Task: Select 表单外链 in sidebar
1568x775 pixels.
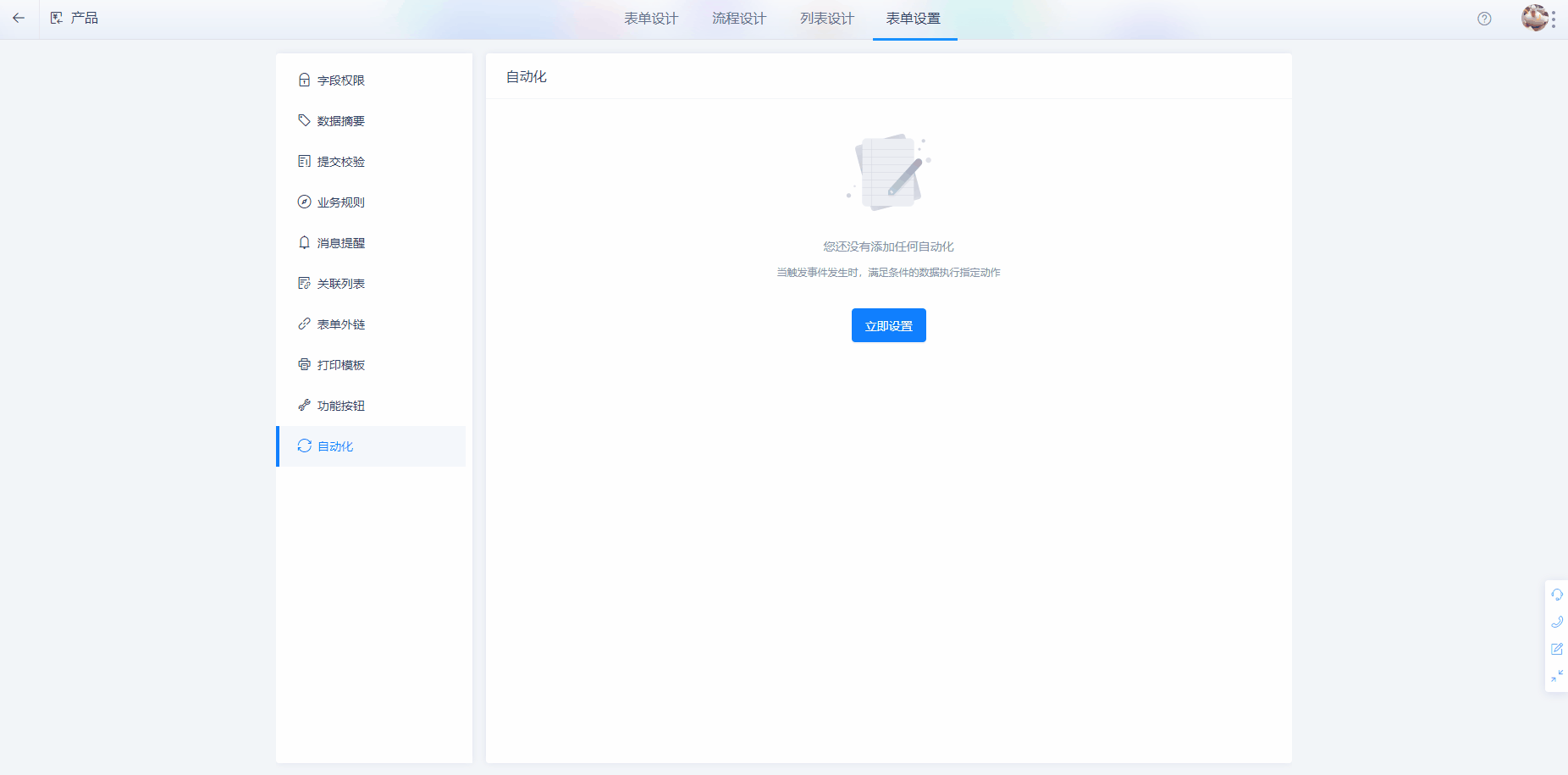Action: tap(371, 324)
